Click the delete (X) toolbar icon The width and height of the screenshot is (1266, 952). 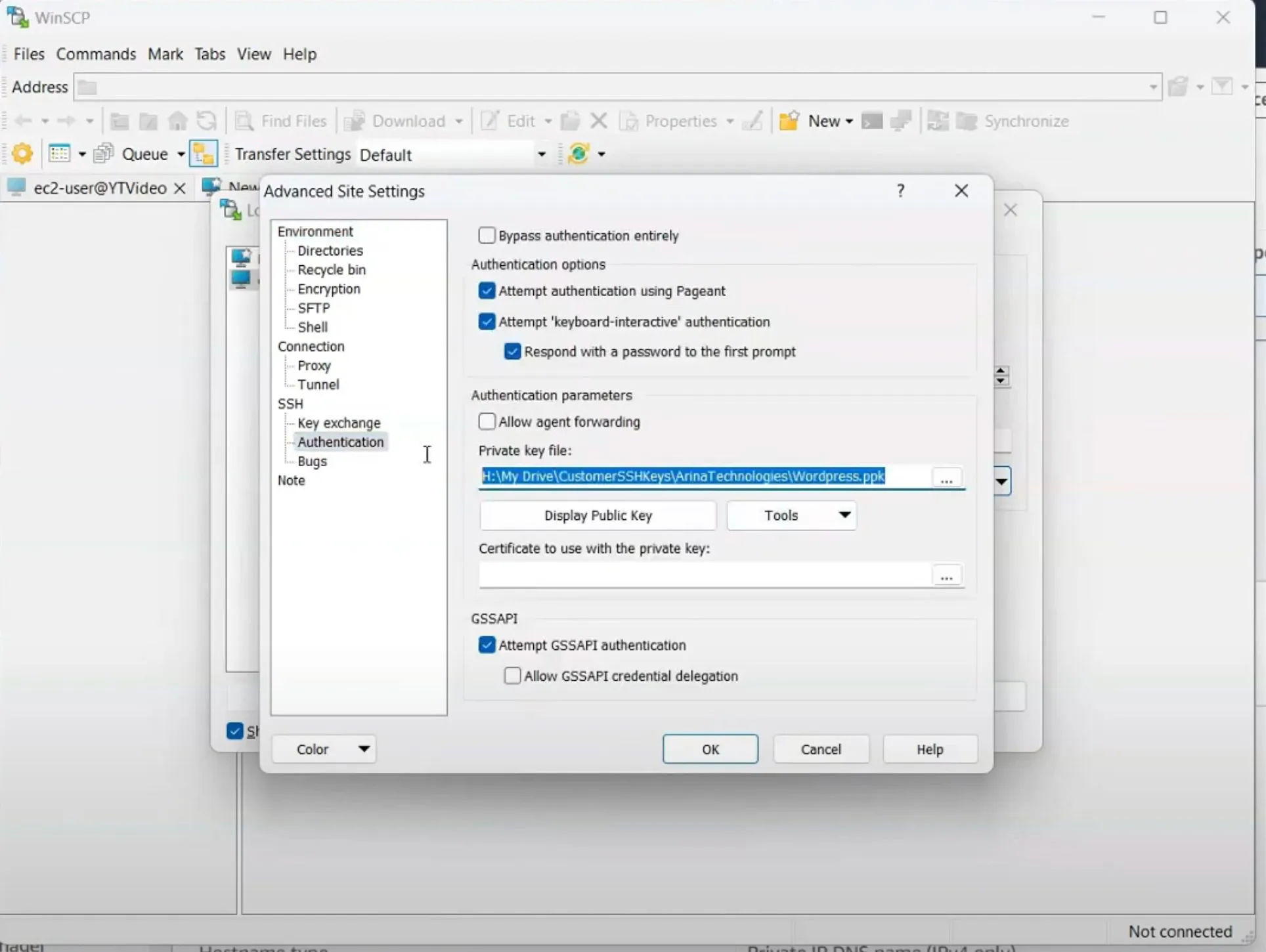click(x=598, y=121)
